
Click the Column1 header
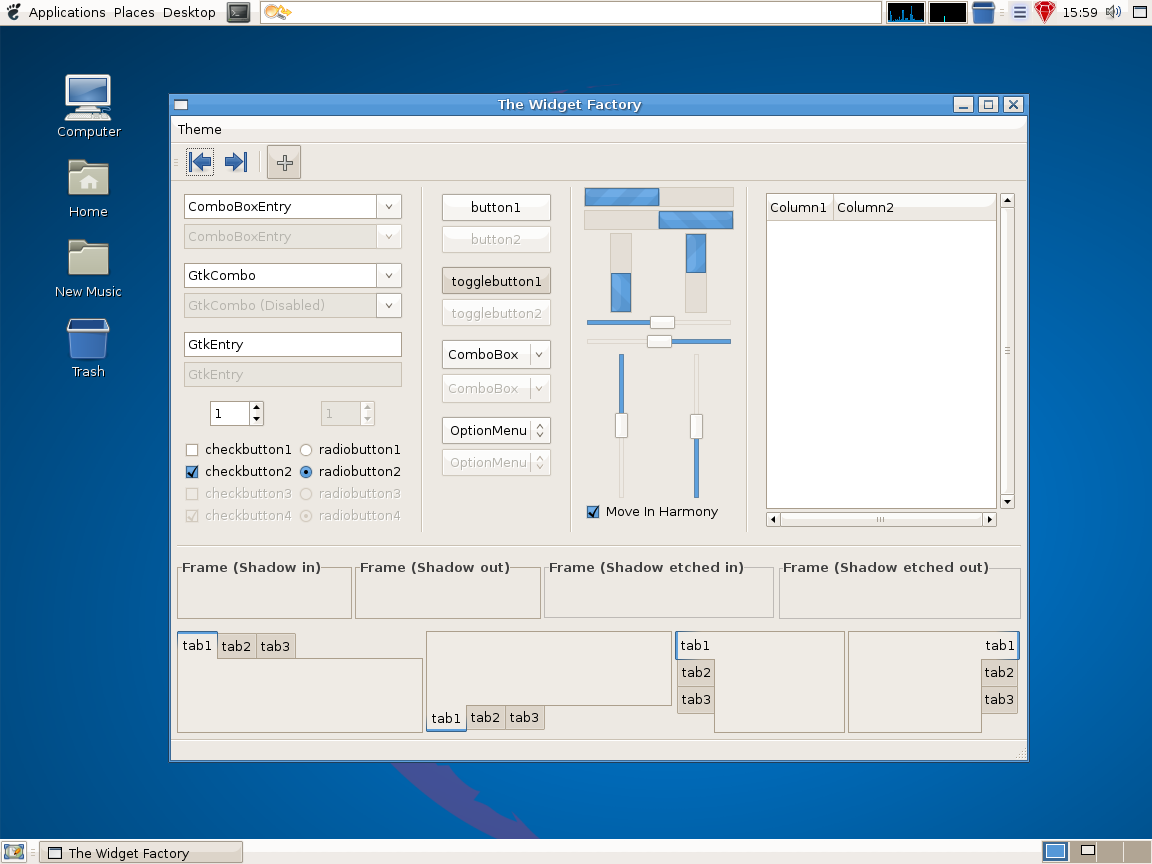(x=799, y=207)
